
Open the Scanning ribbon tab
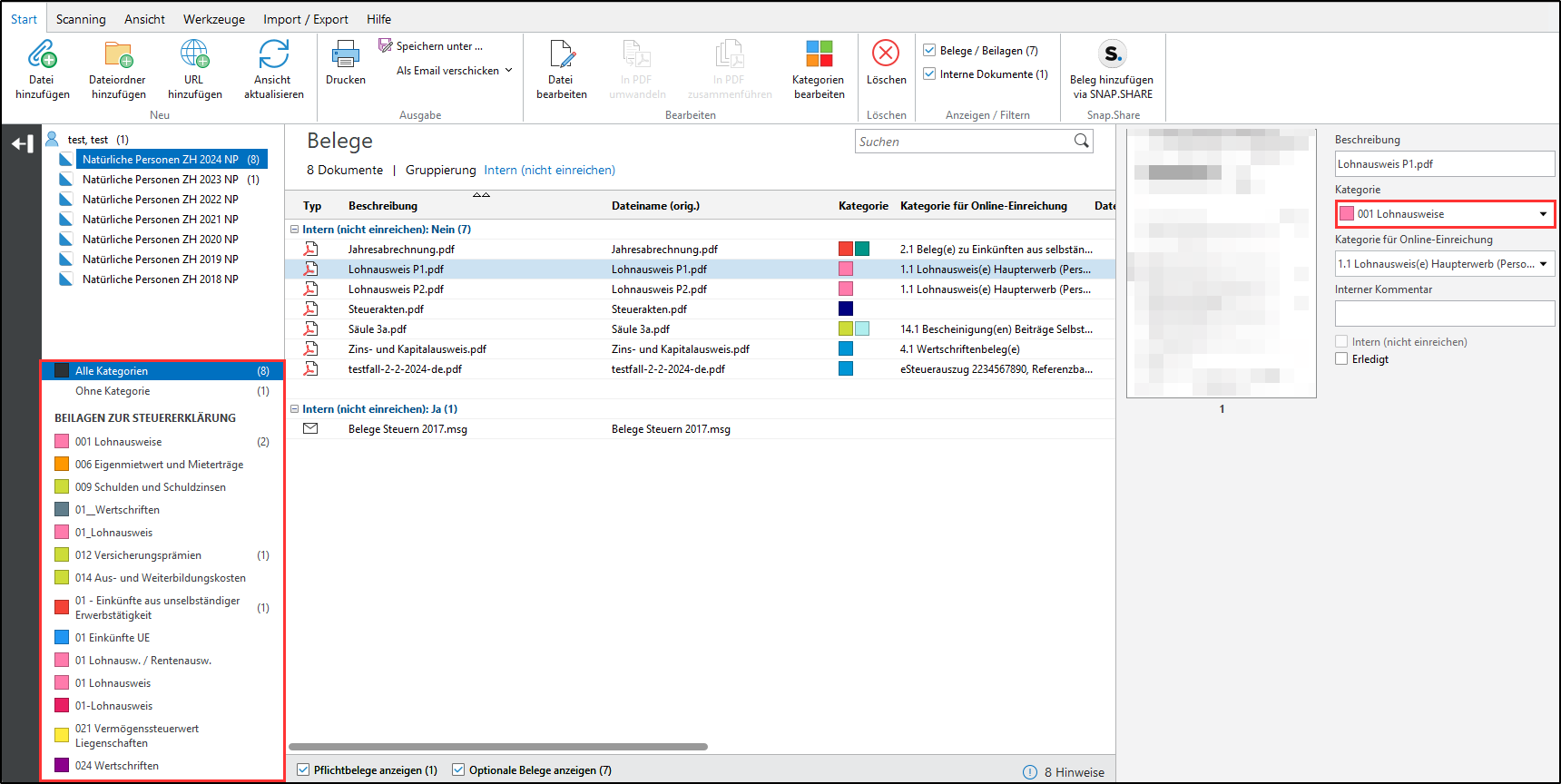tap(81, 19)
